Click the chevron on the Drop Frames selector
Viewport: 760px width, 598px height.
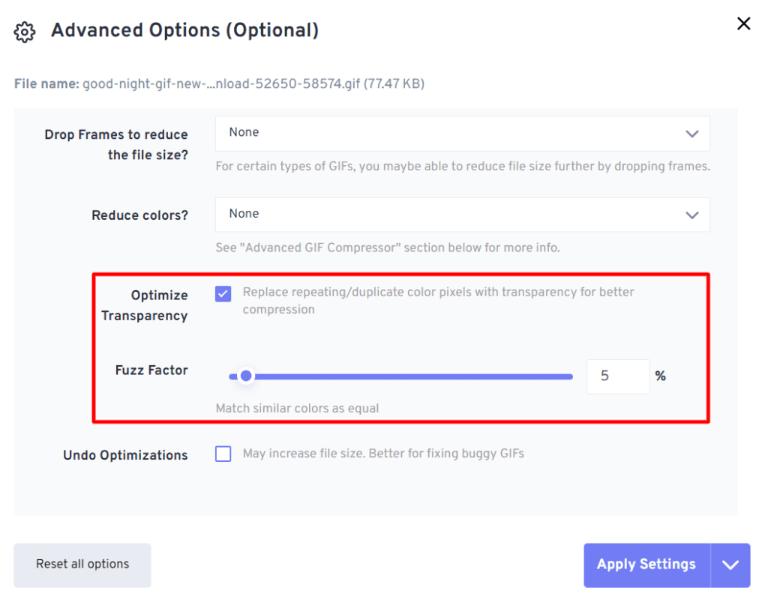coord(692,134)
